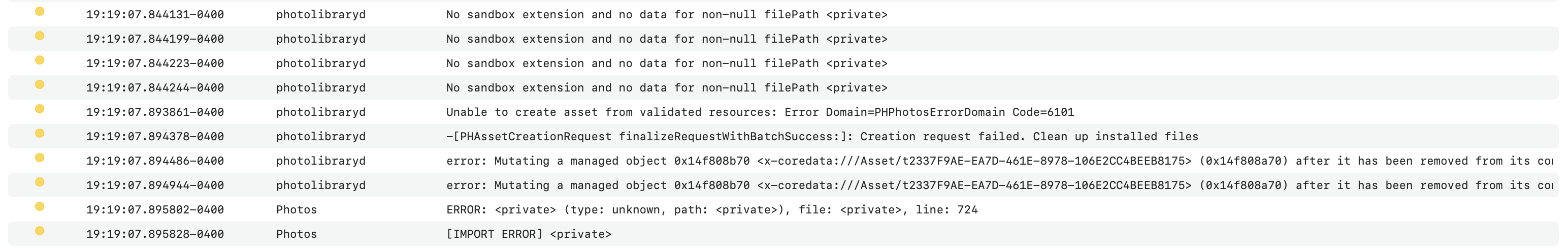The height and width of the screenshot is (248, 1568).
Task: Click the yellow dot of the 19:19:07.844131 entry
Action: click(x=40, y=12)
